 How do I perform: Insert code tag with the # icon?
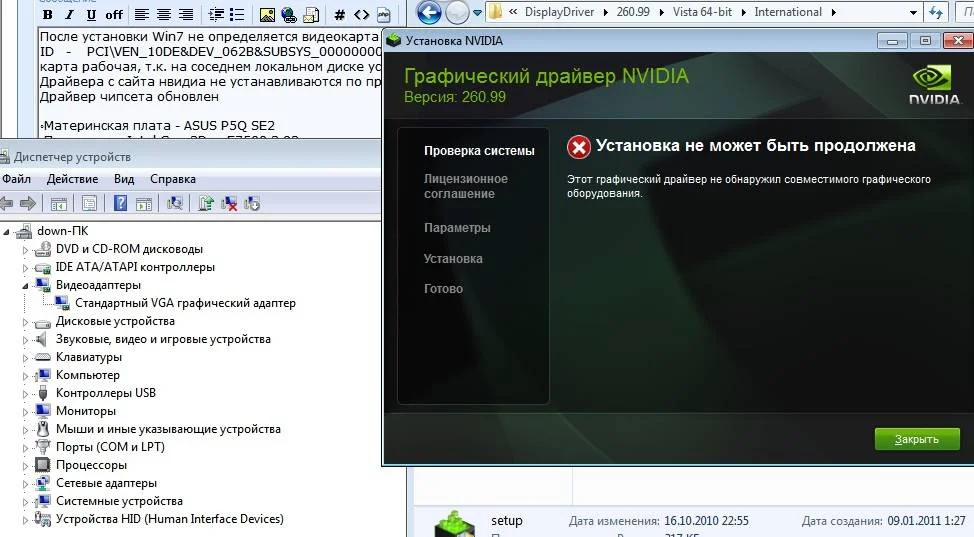tap(340, 14)
